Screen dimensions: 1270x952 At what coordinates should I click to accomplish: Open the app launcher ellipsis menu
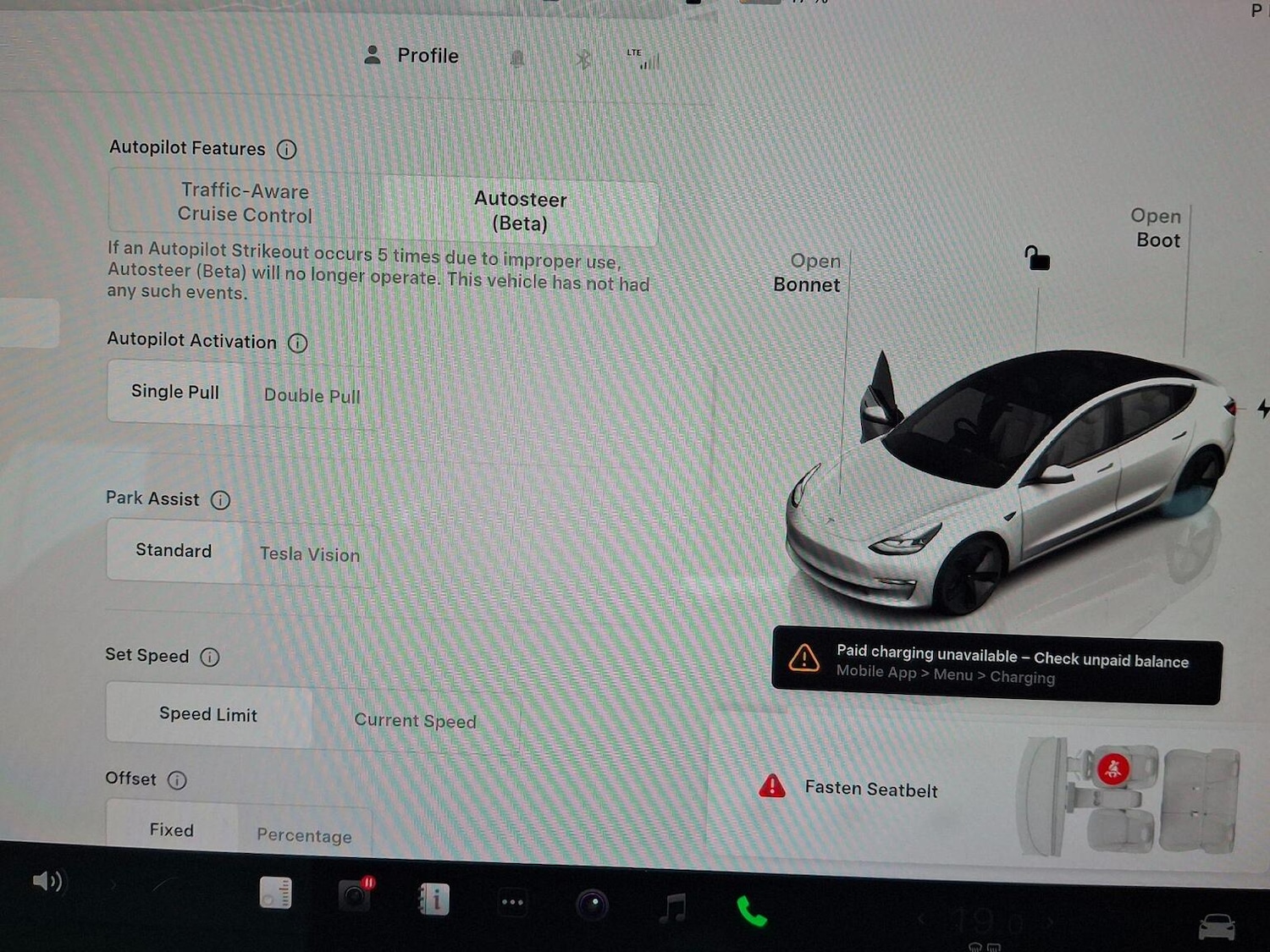511,903
